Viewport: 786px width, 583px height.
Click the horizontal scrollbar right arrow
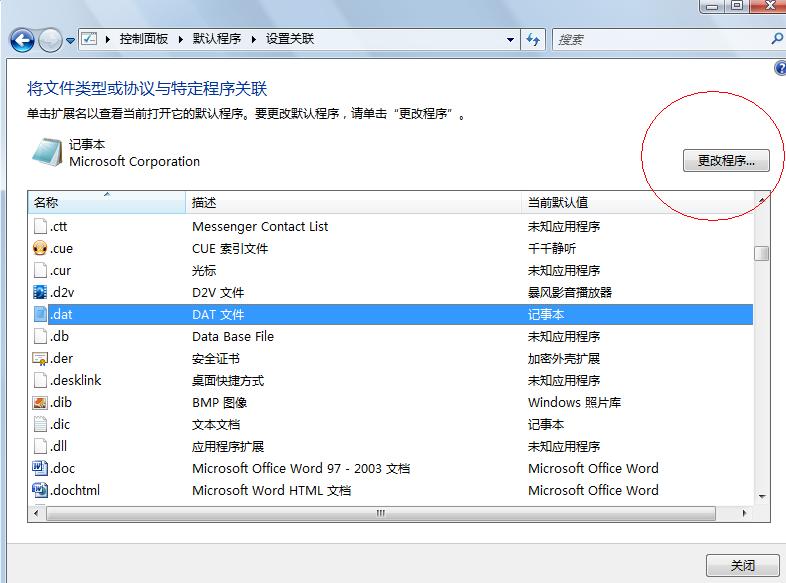tap(744, 513)
